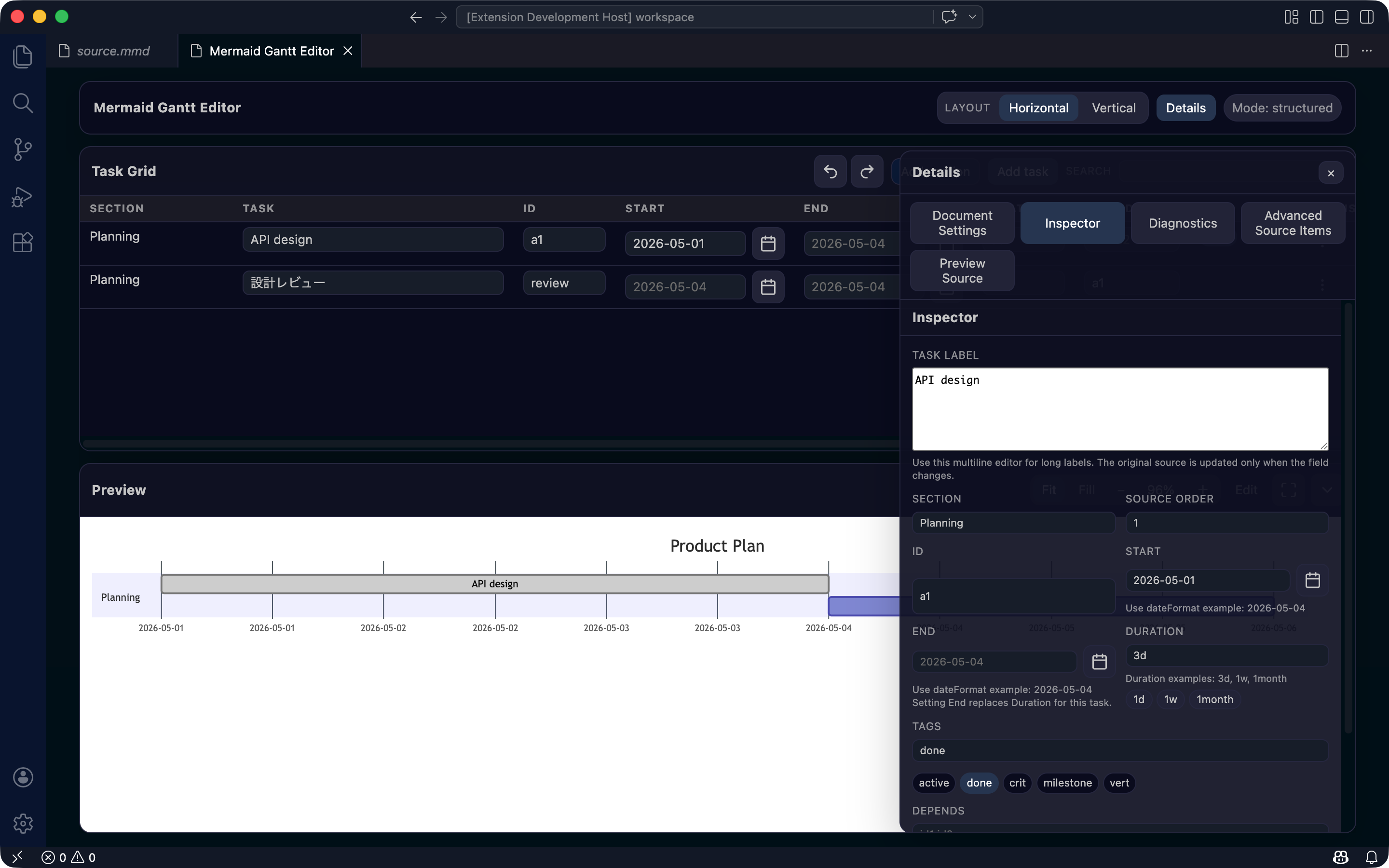The height and width of the screenshot is (868, 1389).
Task: Switch to the source.mmd tab
Action: point(112,51)
